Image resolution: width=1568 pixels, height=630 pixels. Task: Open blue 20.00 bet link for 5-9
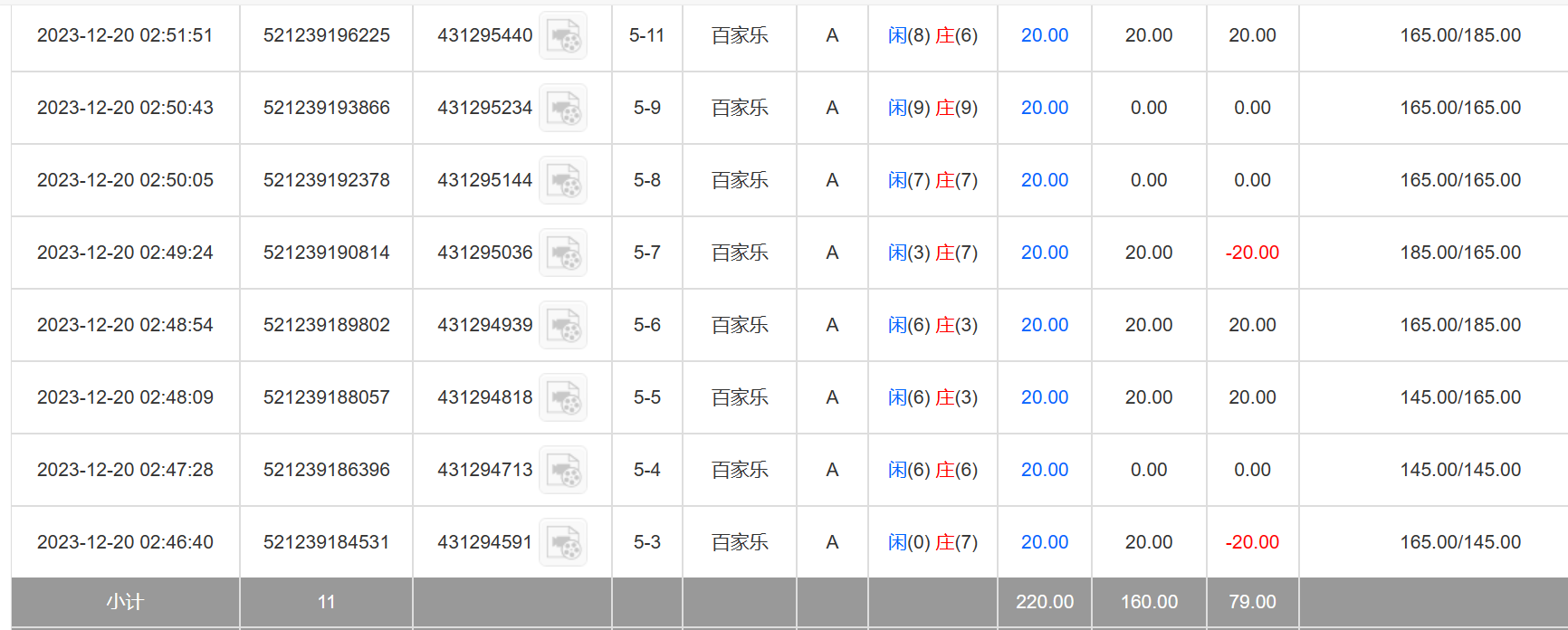1045,108
